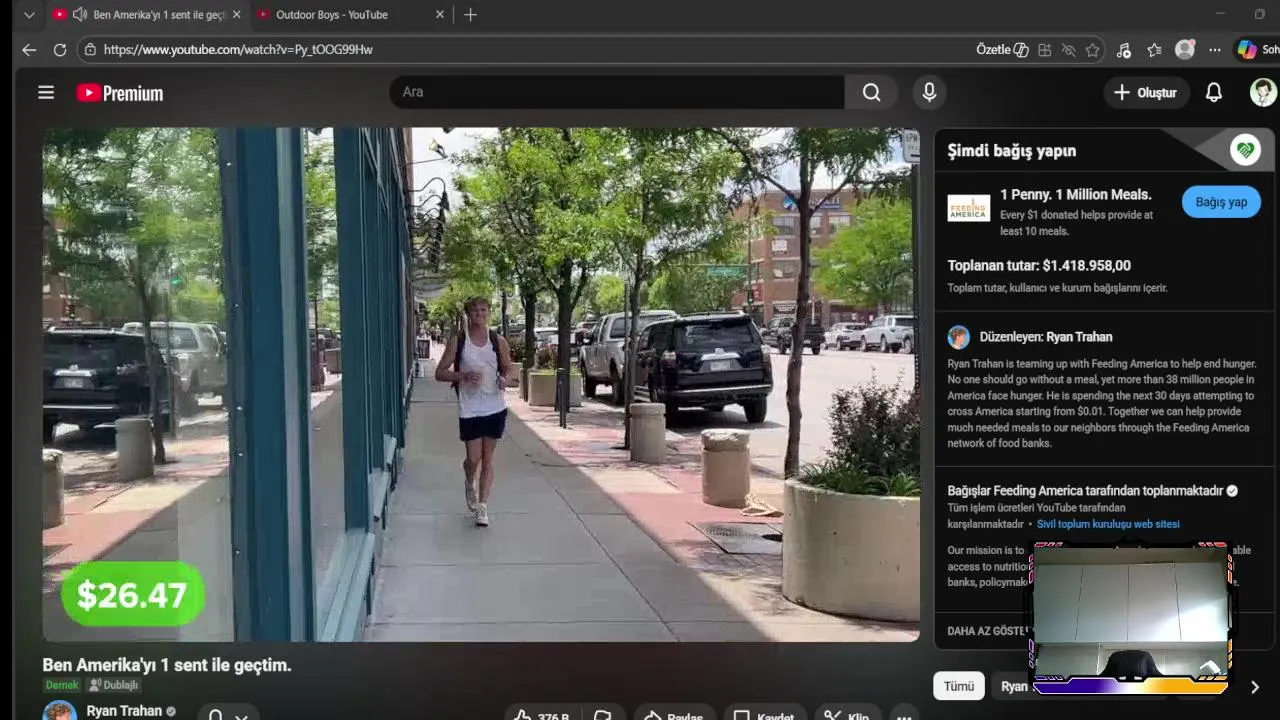Click next arrow on filter chips
Viewport: 1280px width, 720px height.
1254,686
